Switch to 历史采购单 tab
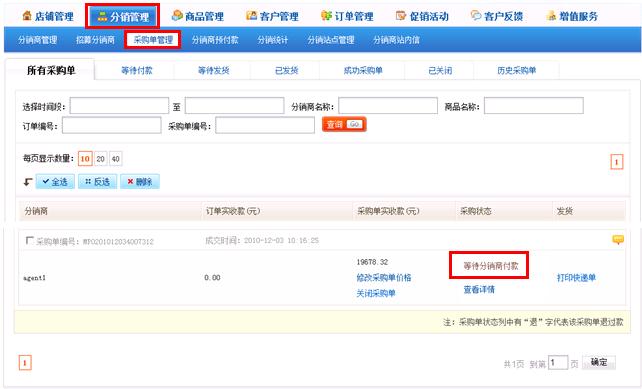642x389 pixels. (x=516, y=71)
